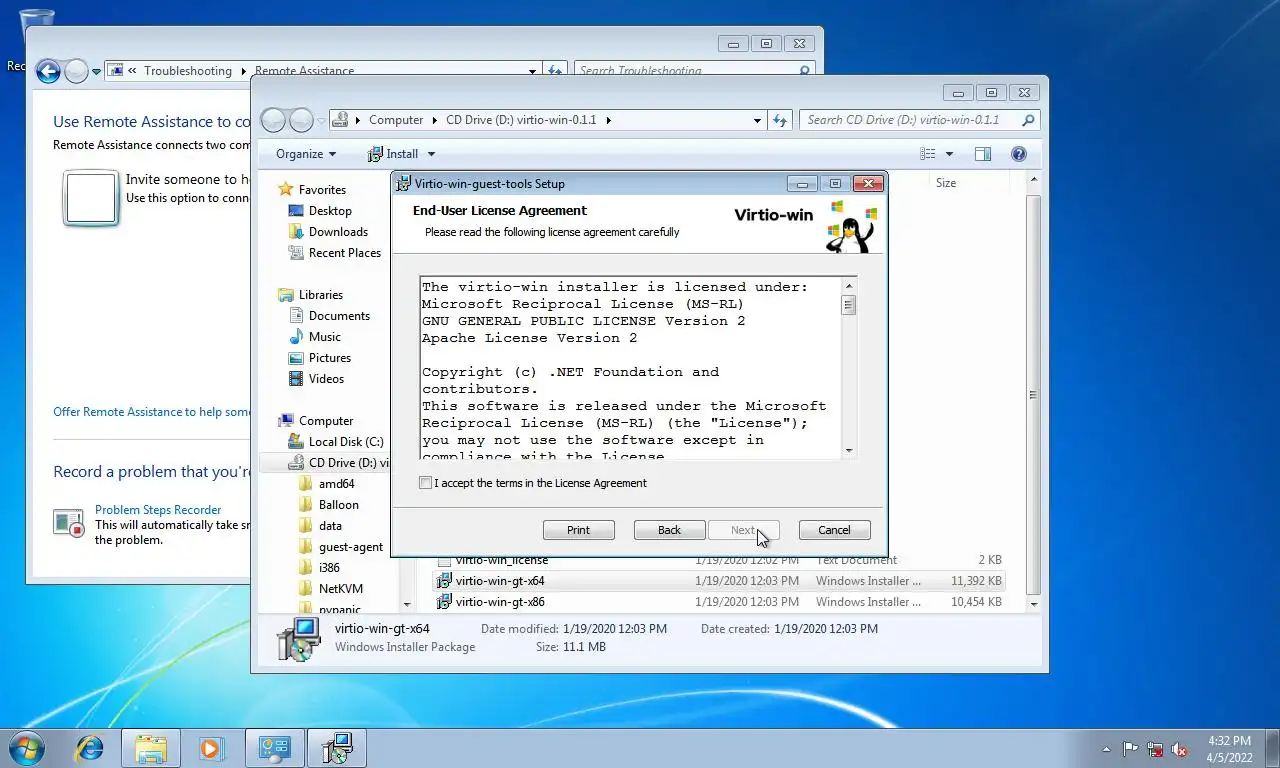Select the Balloon folder in tree
Screen dimensions: 1280x768
pos(339,505)
